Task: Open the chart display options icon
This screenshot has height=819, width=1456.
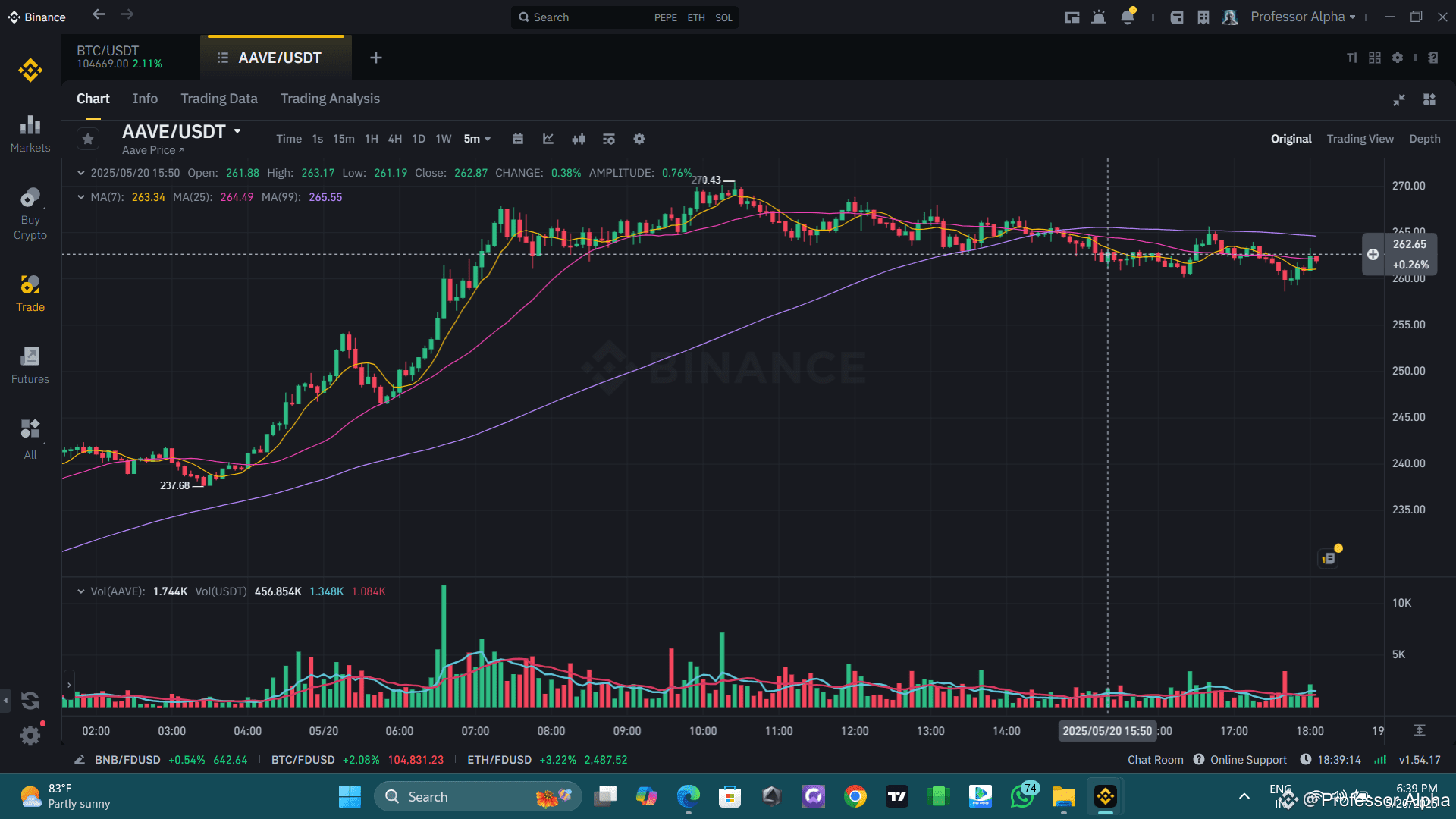Action: pos(609,139)
